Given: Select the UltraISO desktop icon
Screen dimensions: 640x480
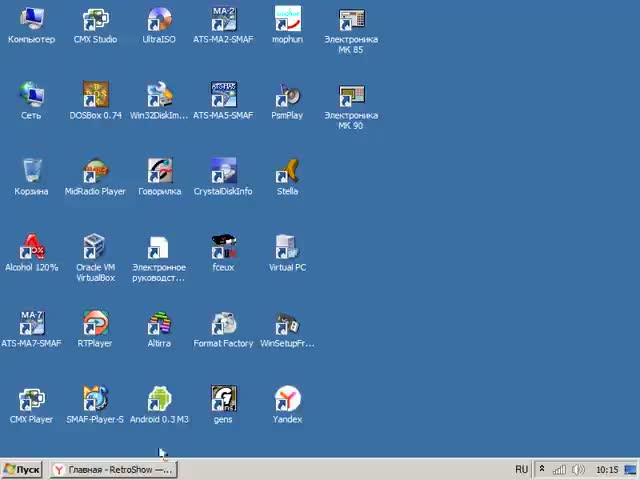Looking at the screenshot, I should click(158, 20).
